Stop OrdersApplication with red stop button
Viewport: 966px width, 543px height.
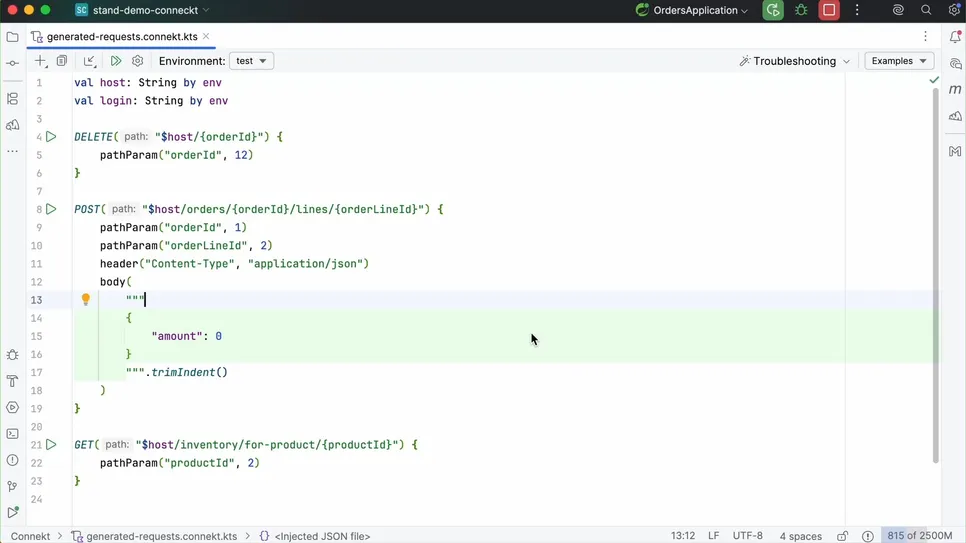(829, 10)
